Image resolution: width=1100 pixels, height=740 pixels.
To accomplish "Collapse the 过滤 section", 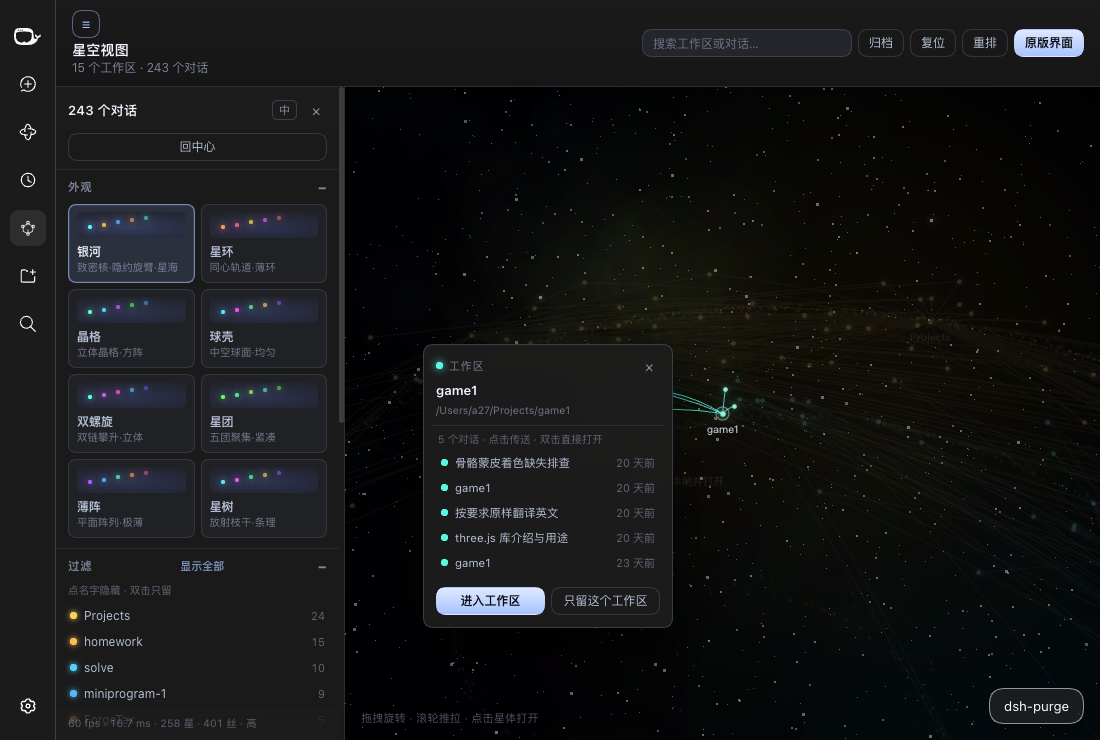I will tap(322, 567).
